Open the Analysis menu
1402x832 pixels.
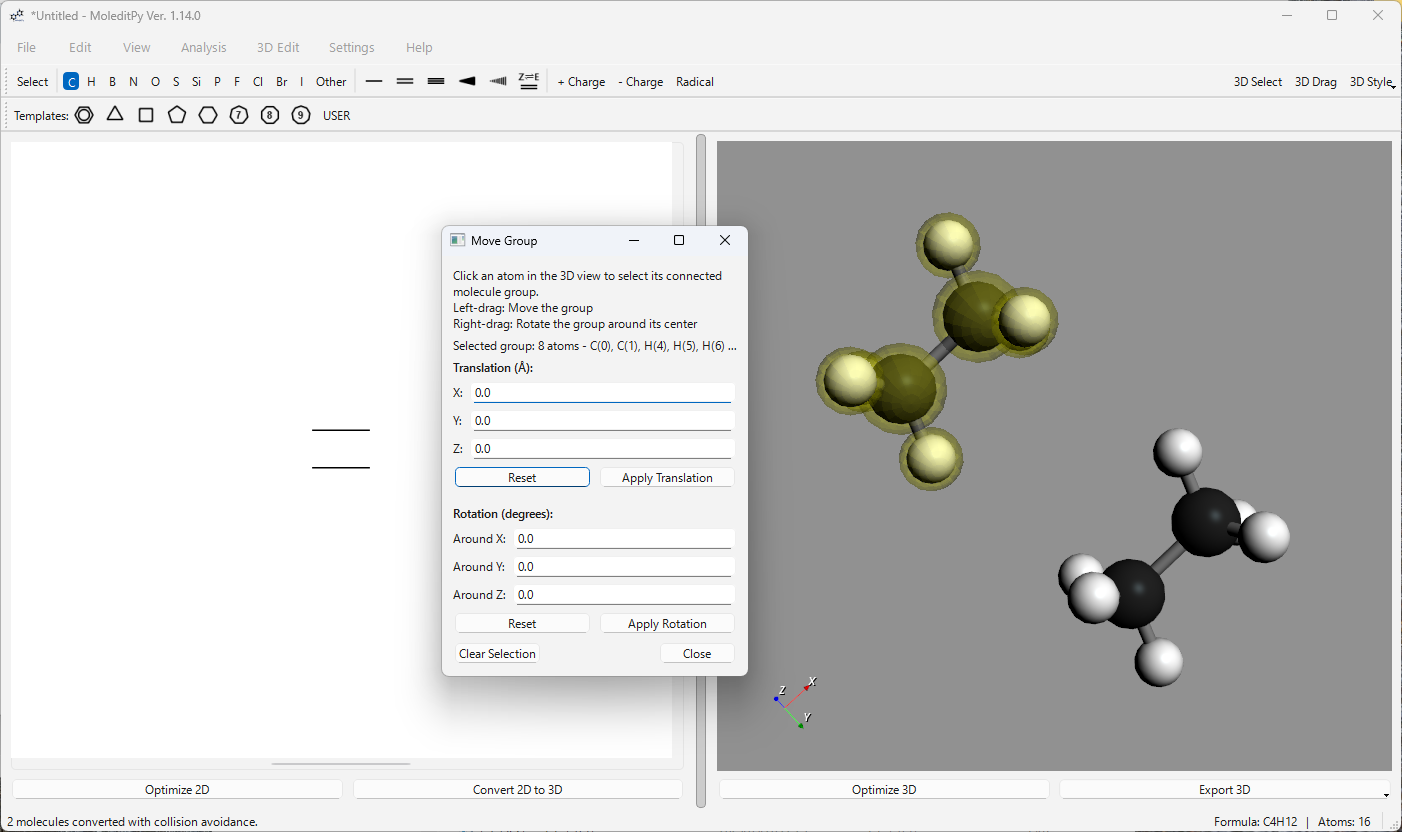[x=203, y=47]
